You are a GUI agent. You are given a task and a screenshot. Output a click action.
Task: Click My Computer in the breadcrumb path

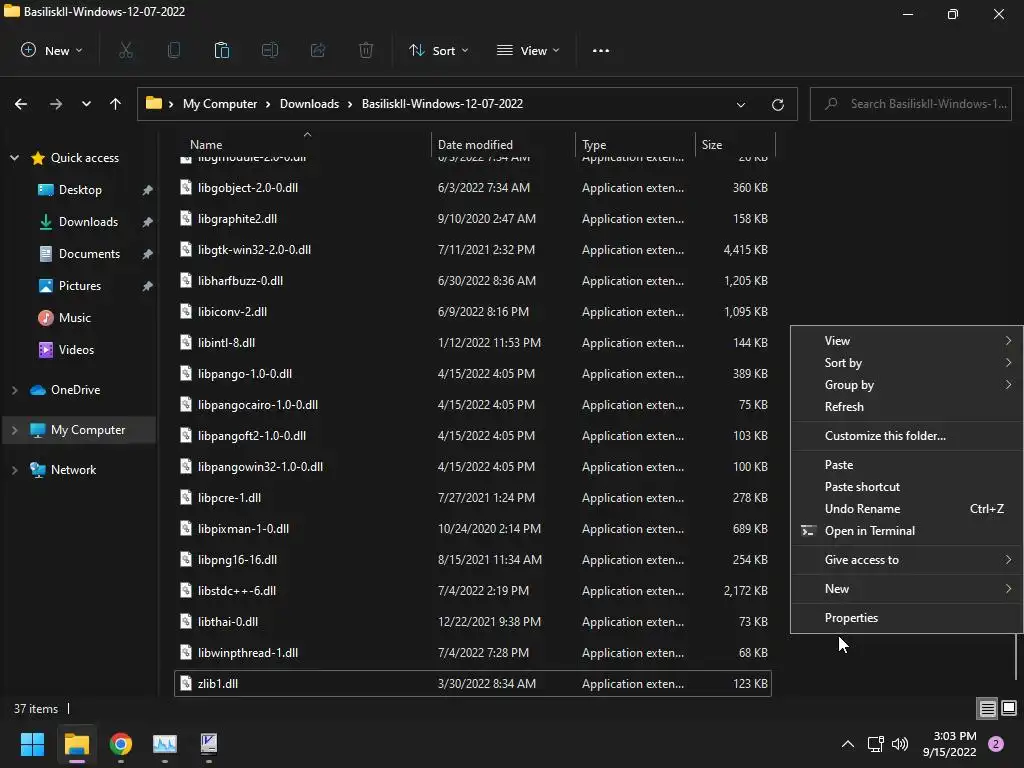pos(220,104)
